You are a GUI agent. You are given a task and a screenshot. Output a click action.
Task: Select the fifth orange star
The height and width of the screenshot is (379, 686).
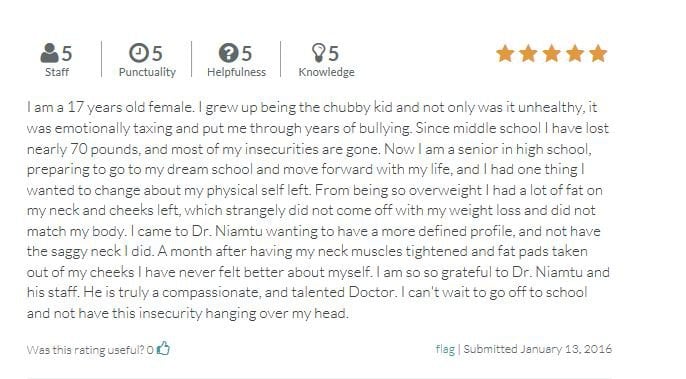pyautogui.click(x=598, y=53)
